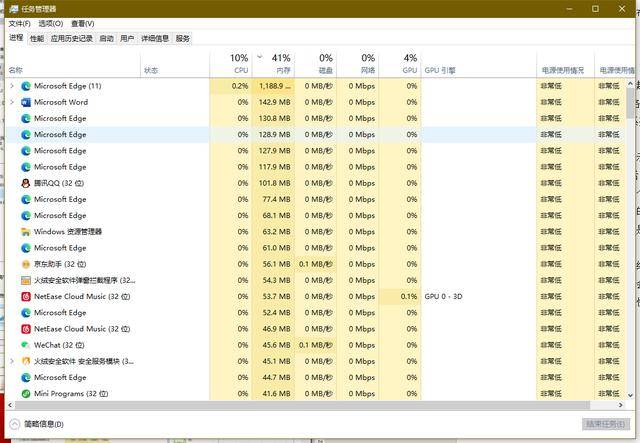Expand the Microsoft Edge (11) process group
Image resolution: width=640 pixels, height=443 pixels.
pos(12,86)
